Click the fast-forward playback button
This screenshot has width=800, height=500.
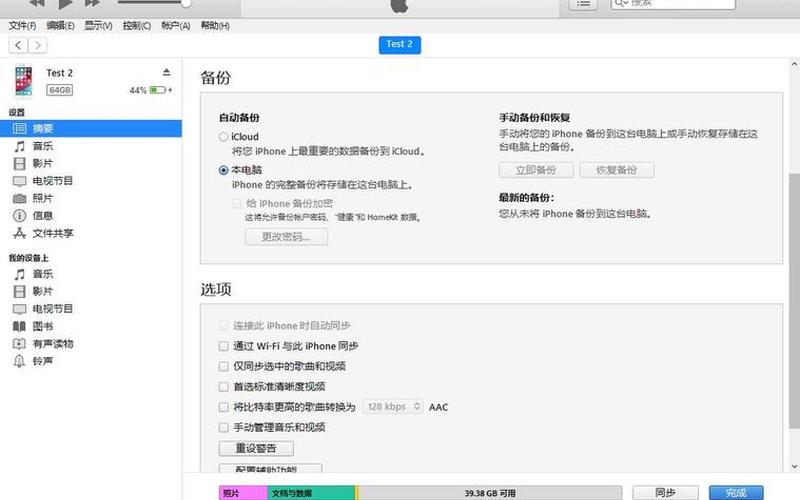[x=92, y=4]
